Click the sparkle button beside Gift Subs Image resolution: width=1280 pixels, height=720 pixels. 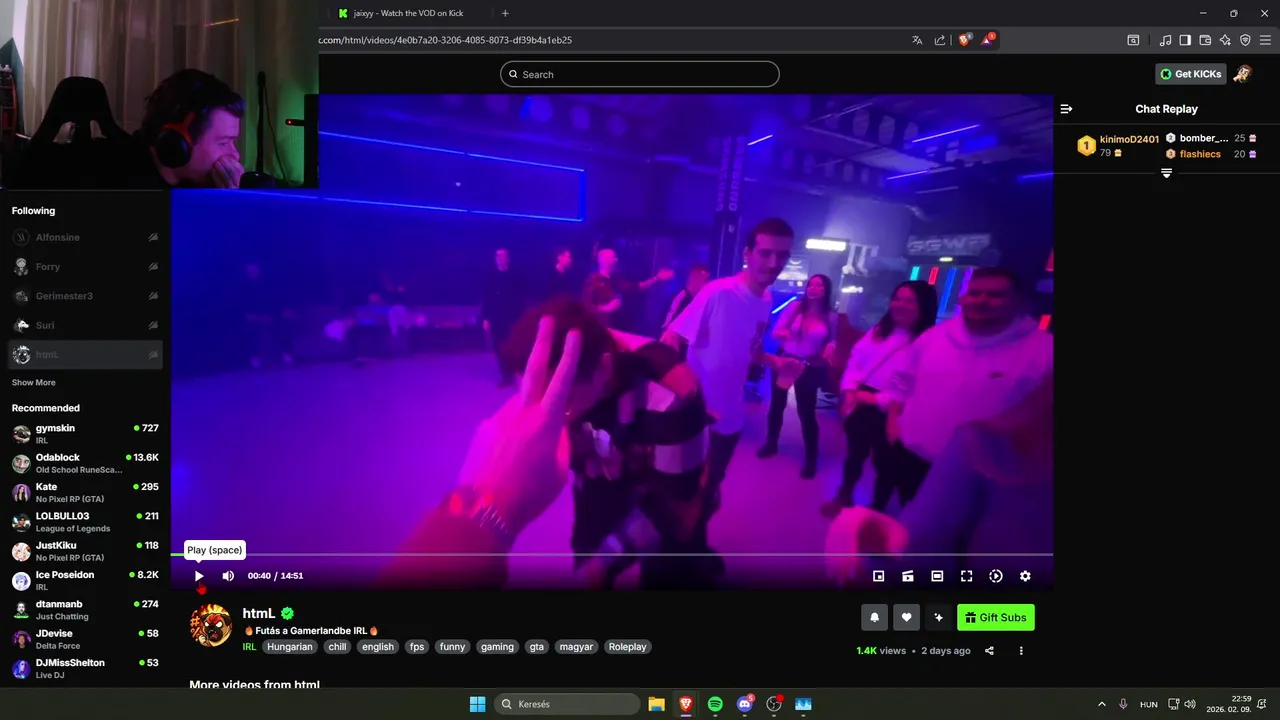[x=938, y=618]
